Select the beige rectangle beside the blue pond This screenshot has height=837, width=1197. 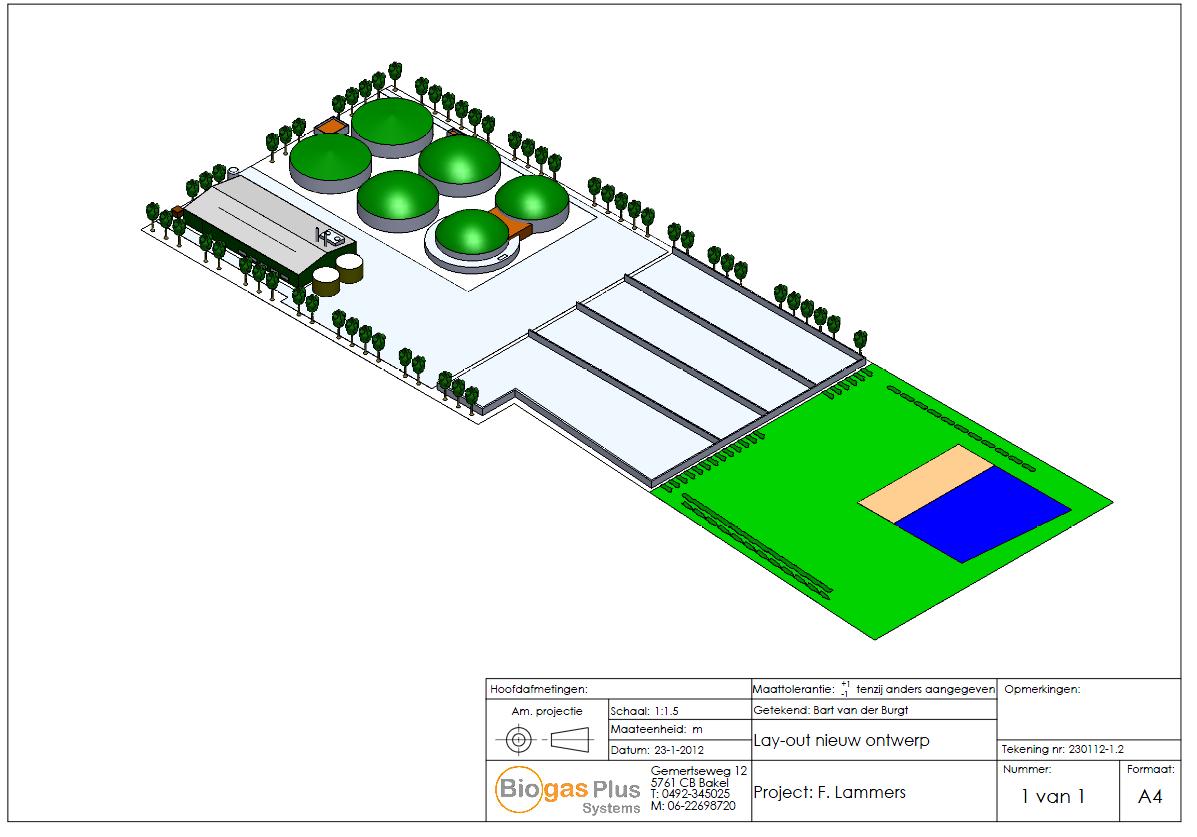926,484
